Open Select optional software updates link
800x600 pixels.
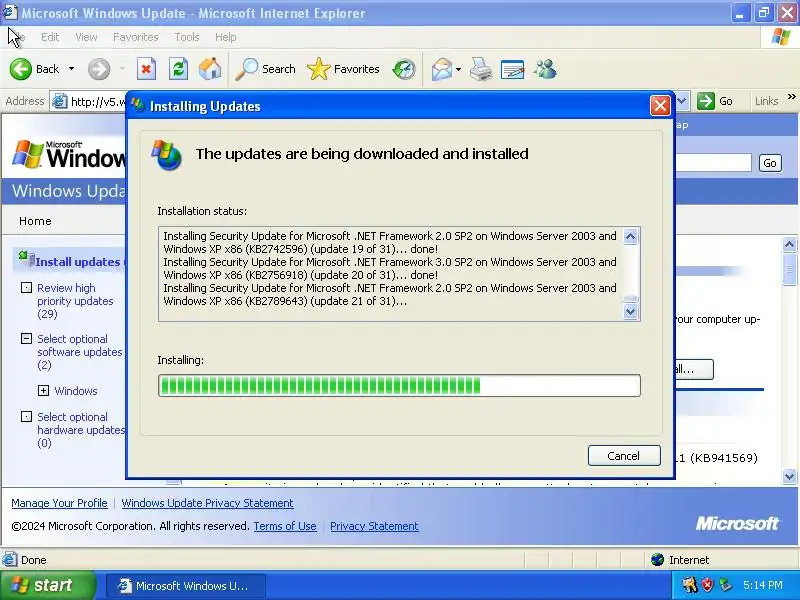80,352
